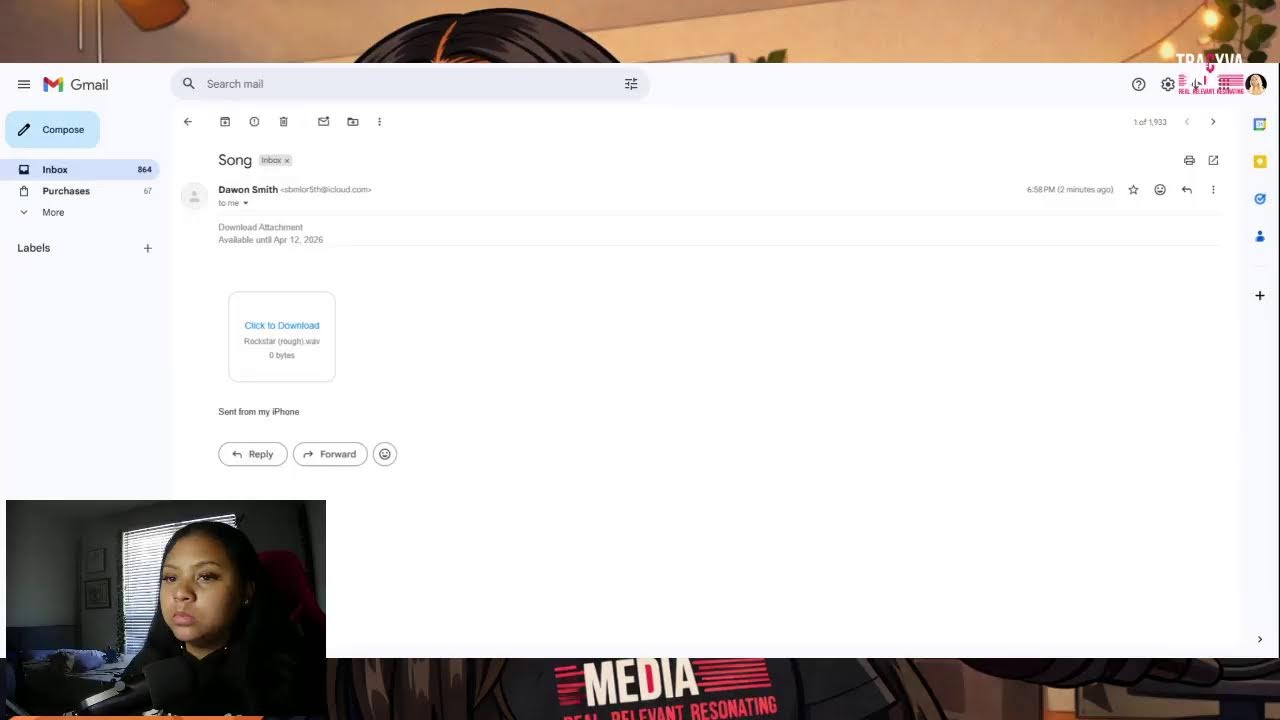
Task: Open Google account profile picture
Action: tap(1256, 85)
